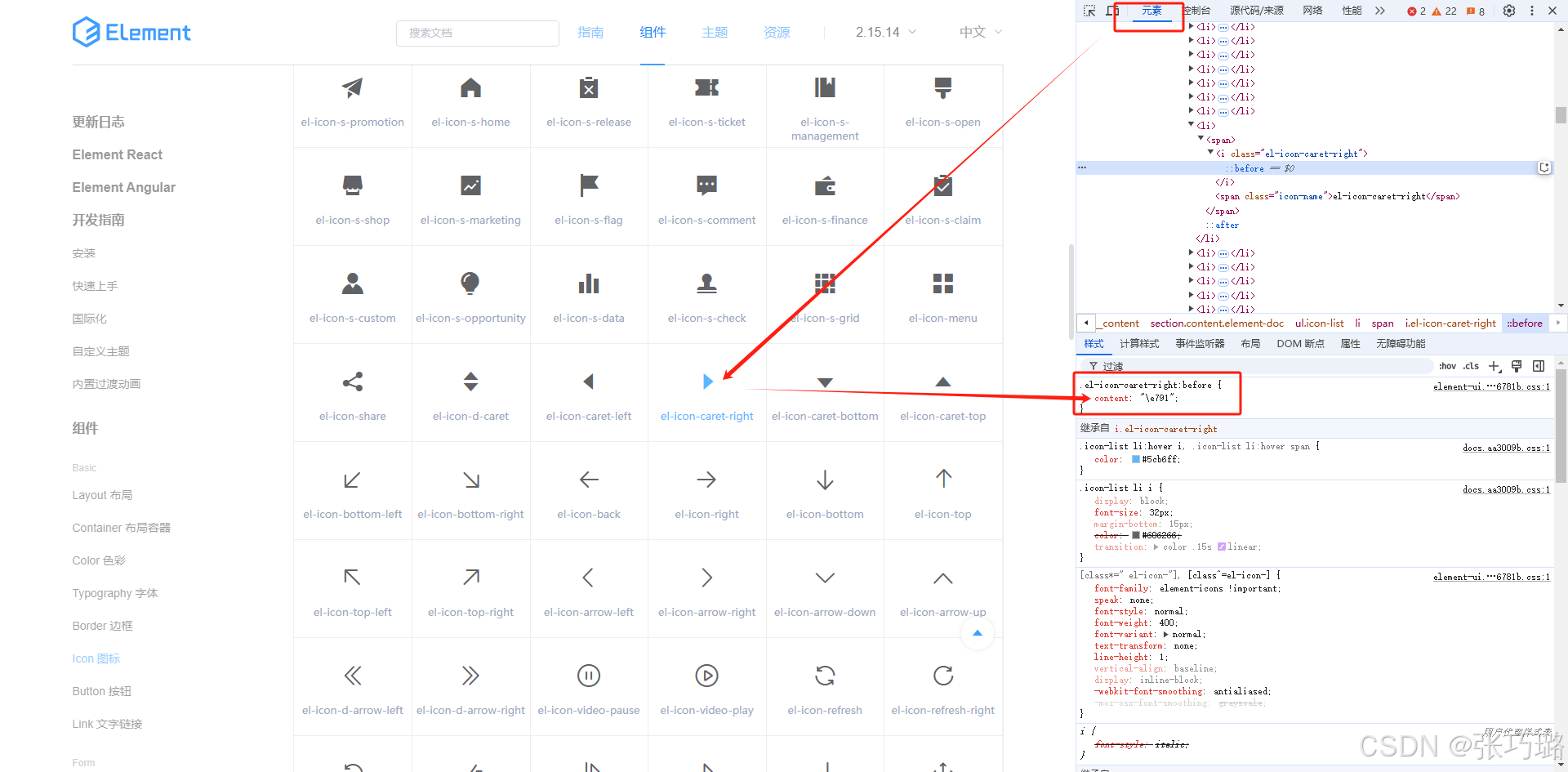This screenshot has height=772, width=1568.
Task: Toggle the computed styles sidebar pane
Action: 1539,366
